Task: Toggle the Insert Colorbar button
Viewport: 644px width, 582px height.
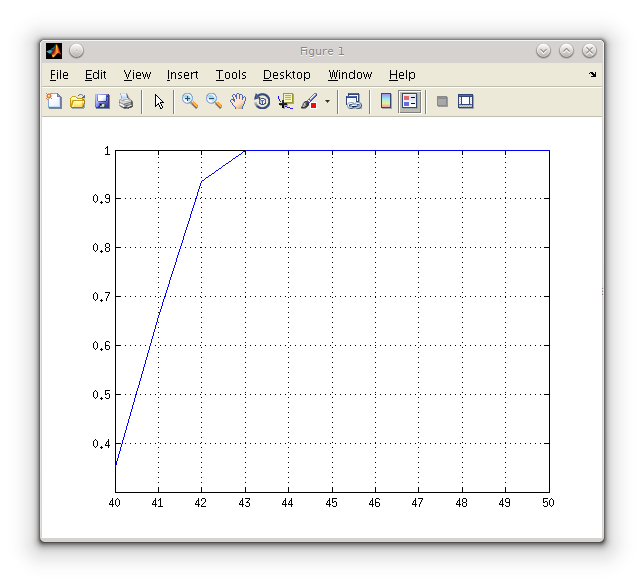Action: pos(386,101)
